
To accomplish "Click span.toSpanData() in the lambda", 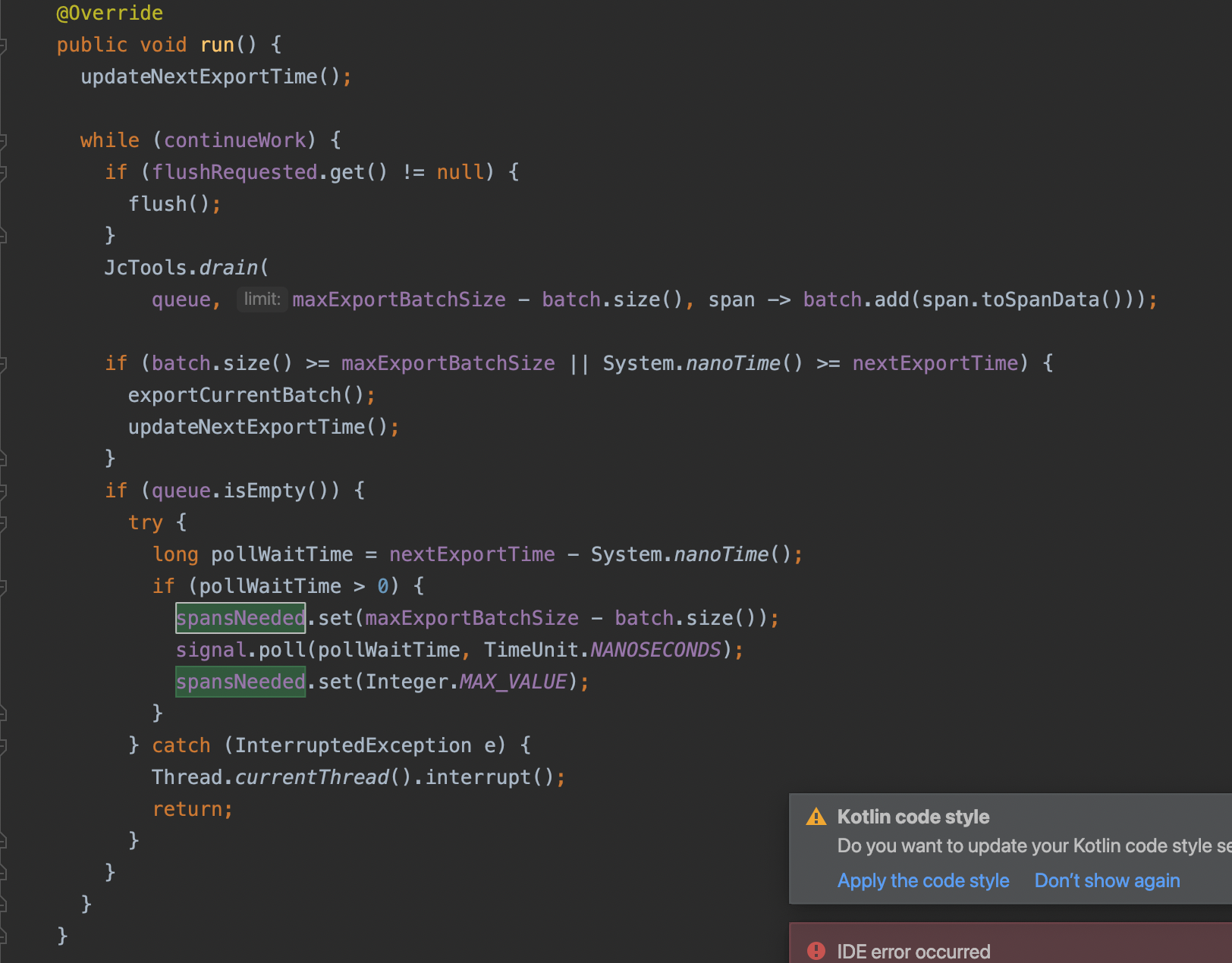I will pos(1022,300).
